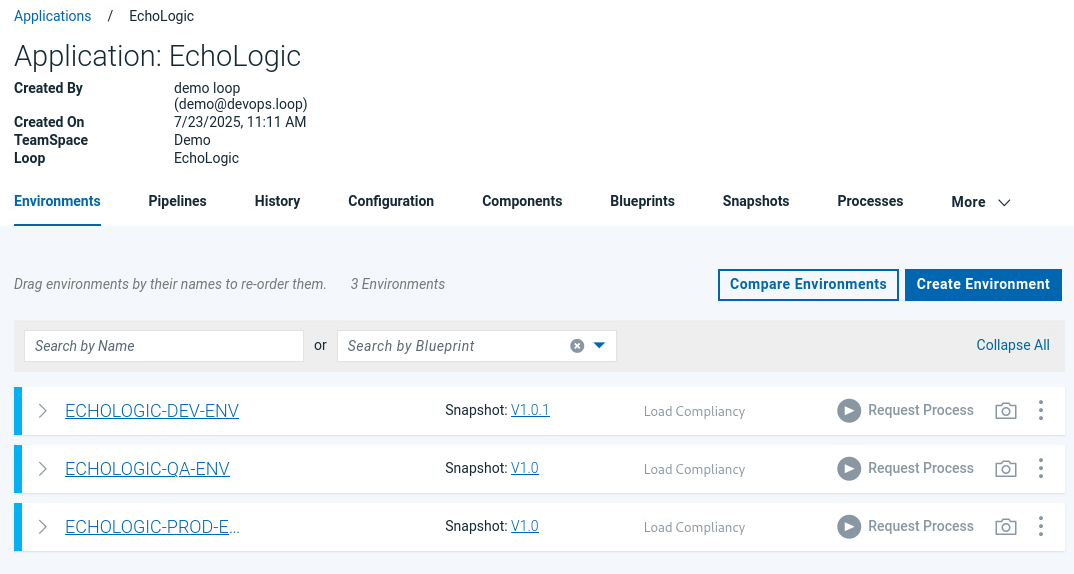1074x574 pixels.
Task: Load Compliancy for ECHOLOGIC-DEV-ENV
Action: 694,412
